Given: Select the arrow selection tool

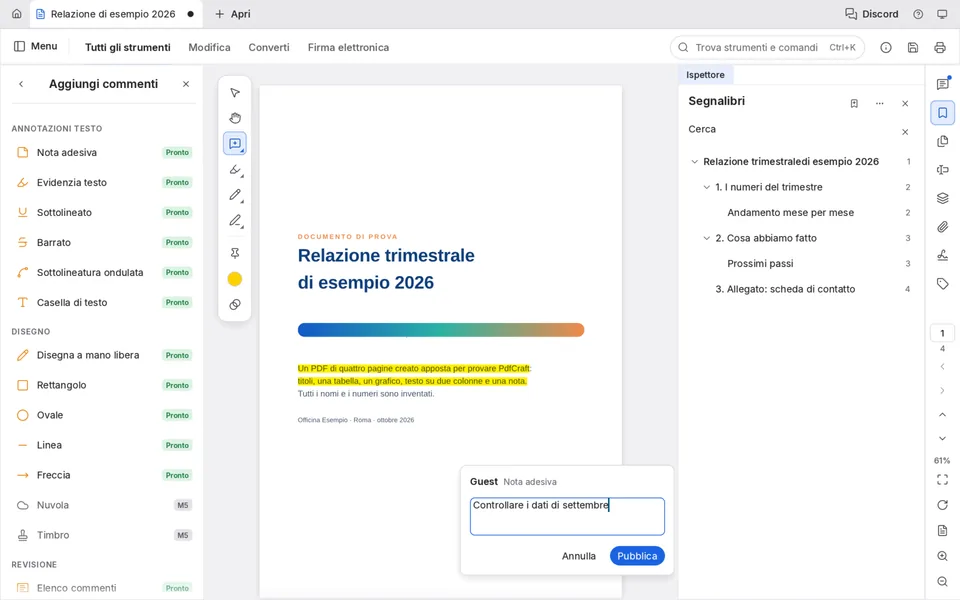Looking at the screenshot, I should (x=235, y=92).
